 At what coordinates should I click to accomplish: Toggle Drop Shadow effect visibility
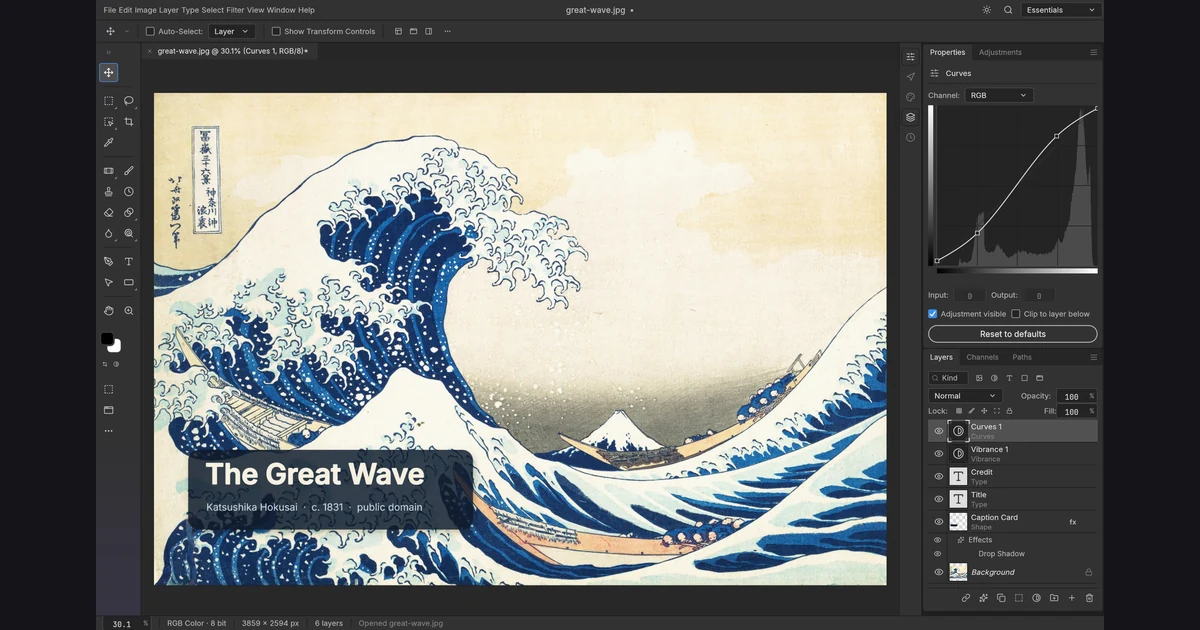point(938,554)
